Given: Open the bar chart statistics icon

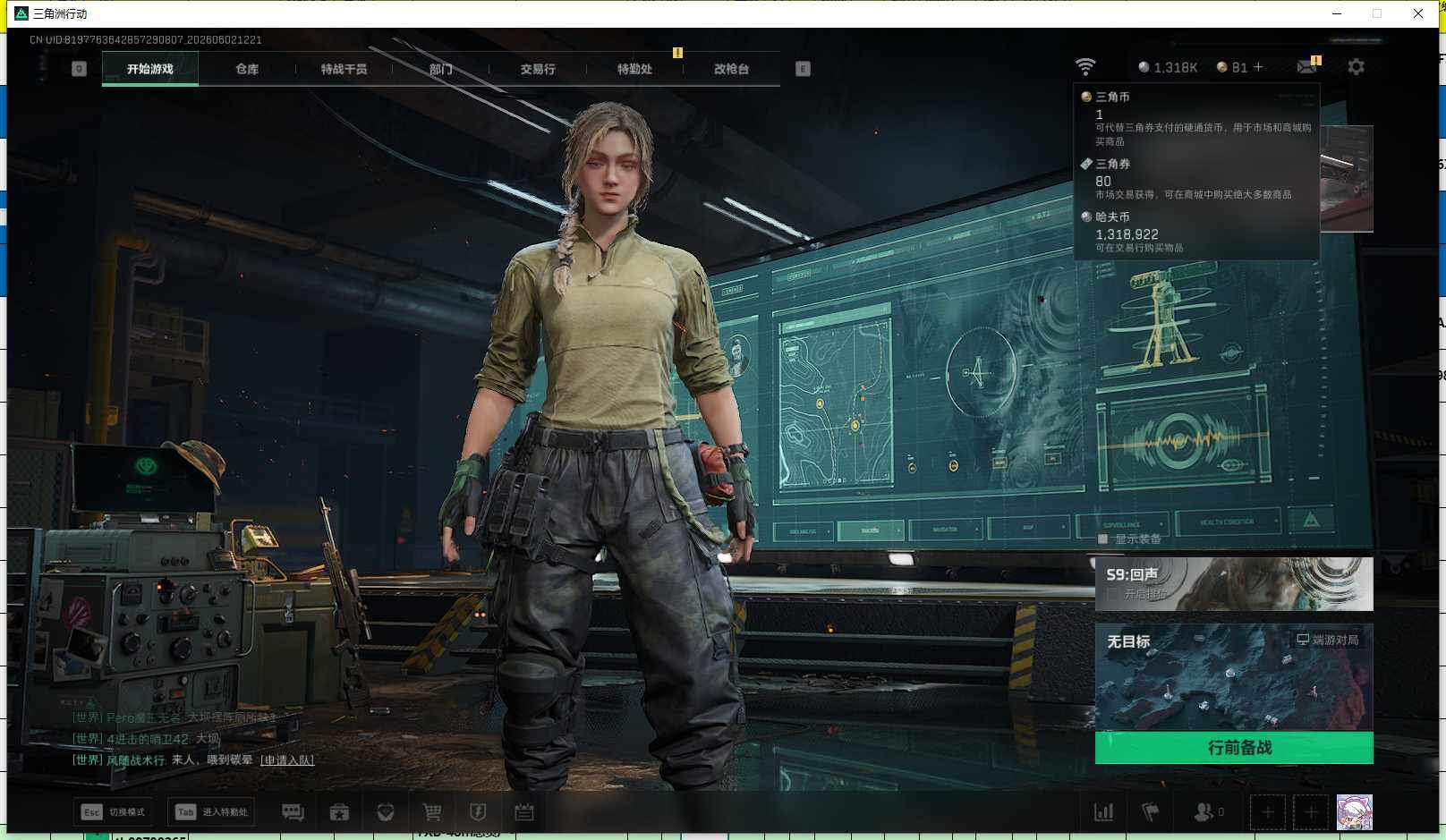Looking at the screenshot, I should [x=1104, y=812].
